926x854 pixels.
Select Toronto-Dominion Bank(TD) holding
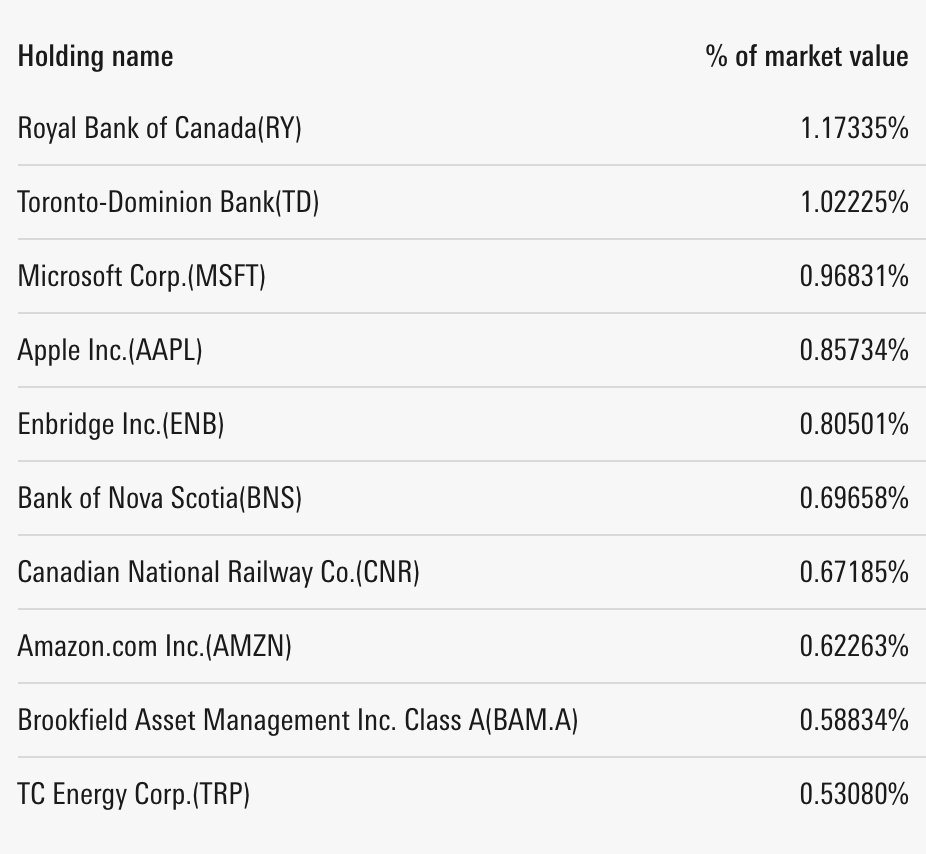point(168,202)
